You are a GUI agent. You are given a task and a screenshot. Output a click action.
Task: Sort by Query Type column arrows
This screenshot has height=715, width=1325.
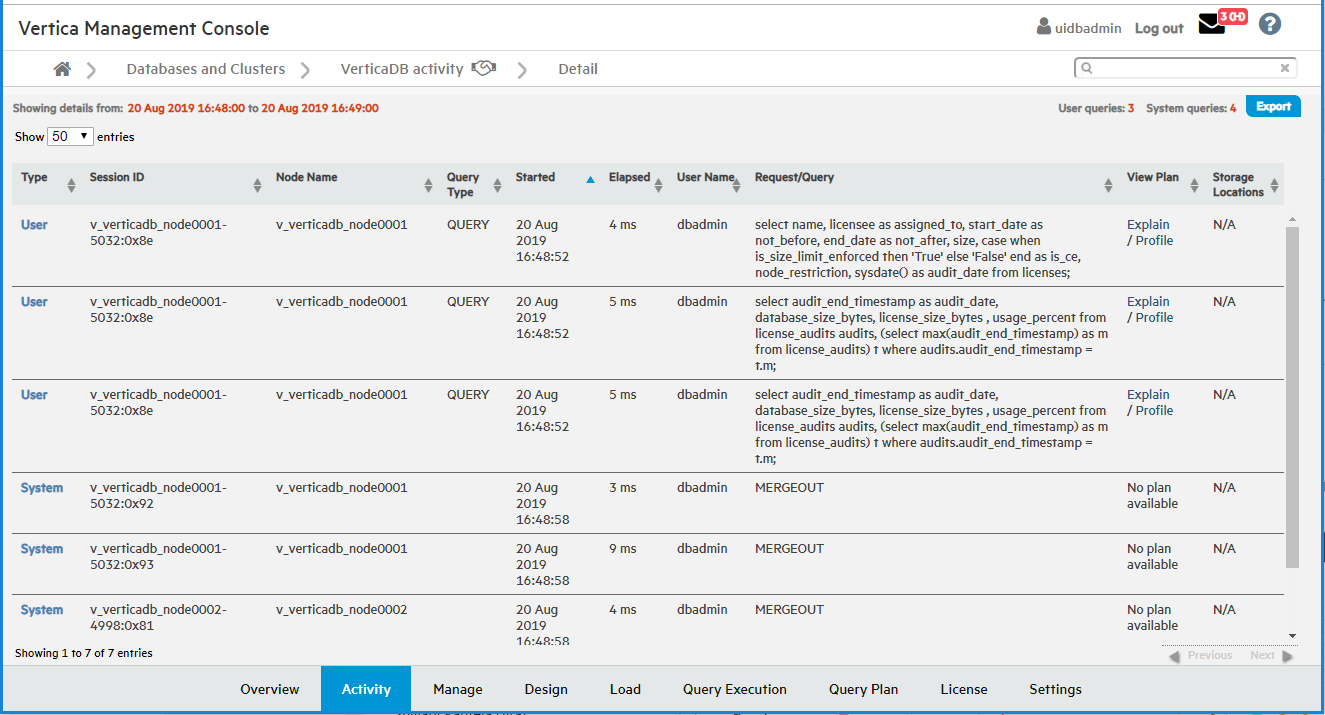(497, 185)
